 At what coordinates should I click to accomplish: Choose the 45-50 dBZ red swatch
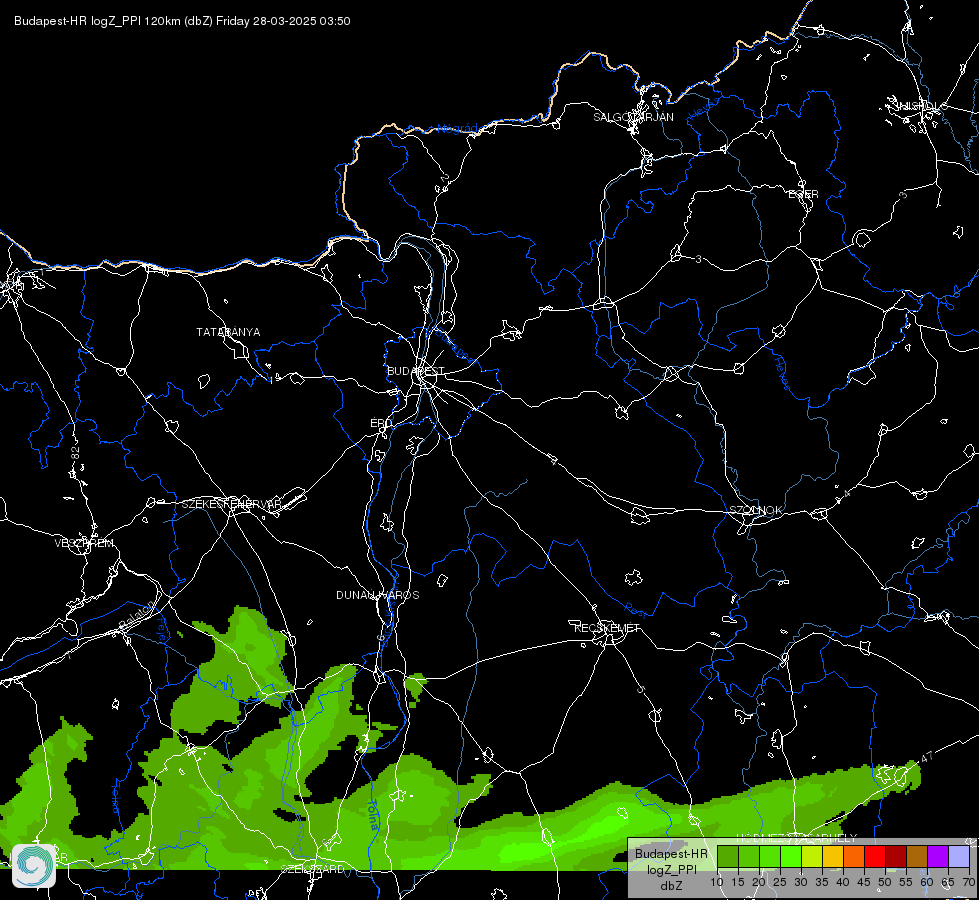coord(875,856)
